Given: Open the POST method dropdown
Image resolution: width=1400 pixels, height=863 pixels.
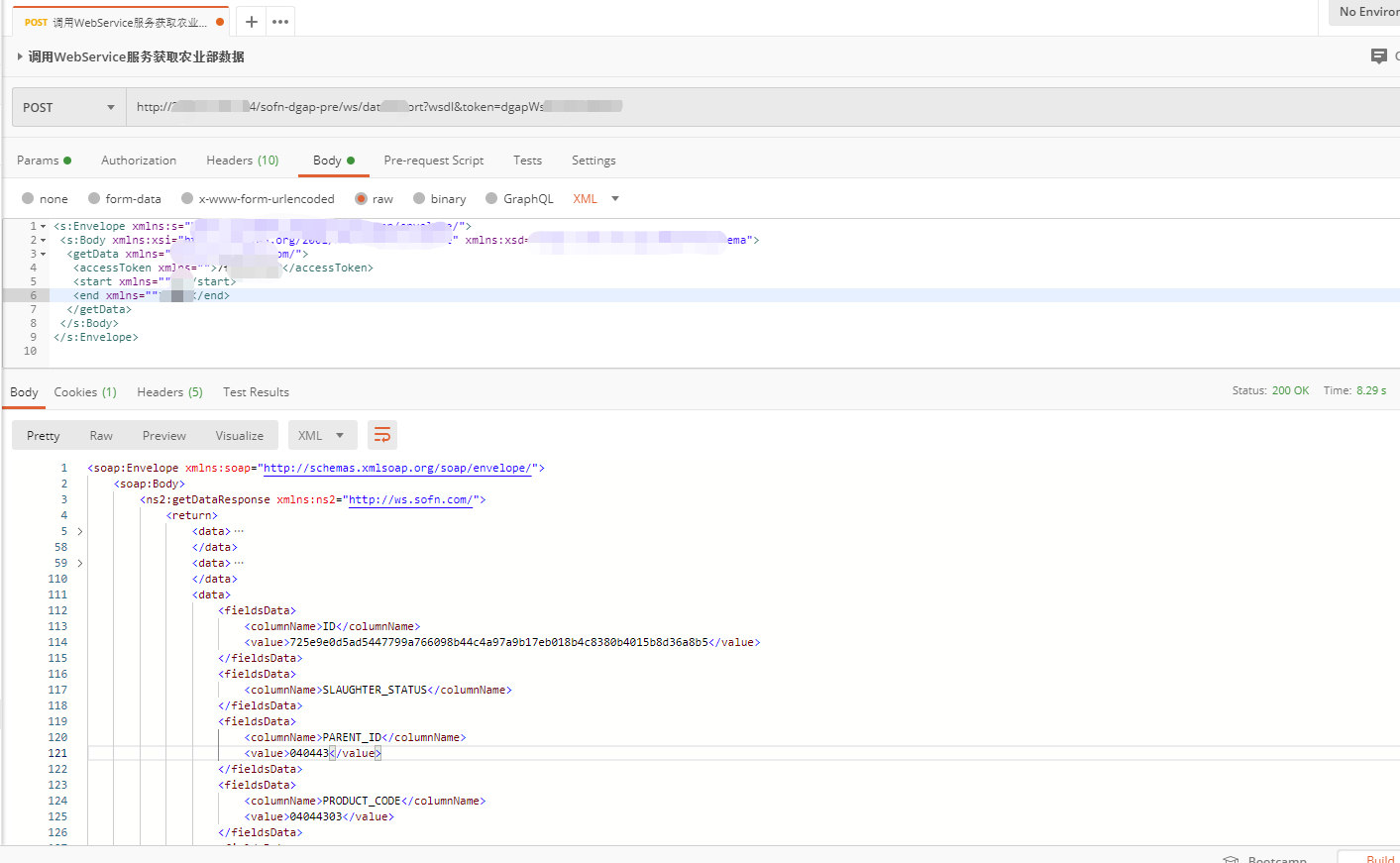Looking at the screenshot, I should coord(66,105).
